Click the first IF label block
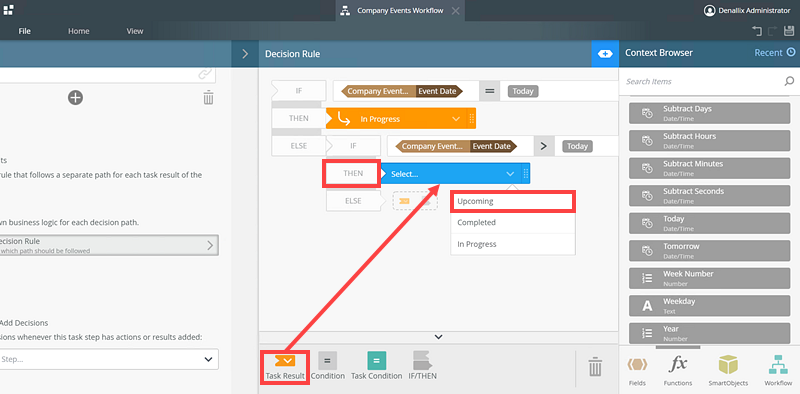Screen dimensions: 800x394 point(299,91)
